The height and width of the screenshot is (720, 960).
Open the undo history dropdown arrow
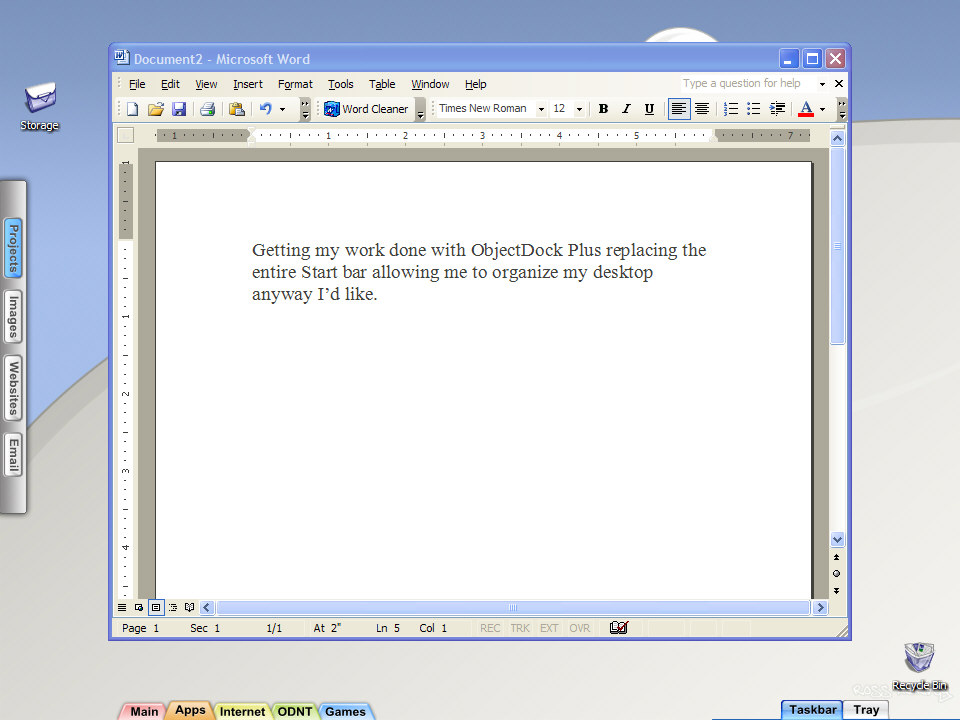(x=283, y=110)
